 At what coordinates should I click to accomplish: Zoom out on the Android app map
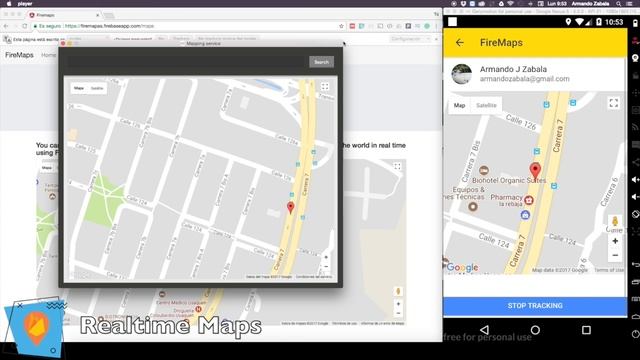(615, 256)
